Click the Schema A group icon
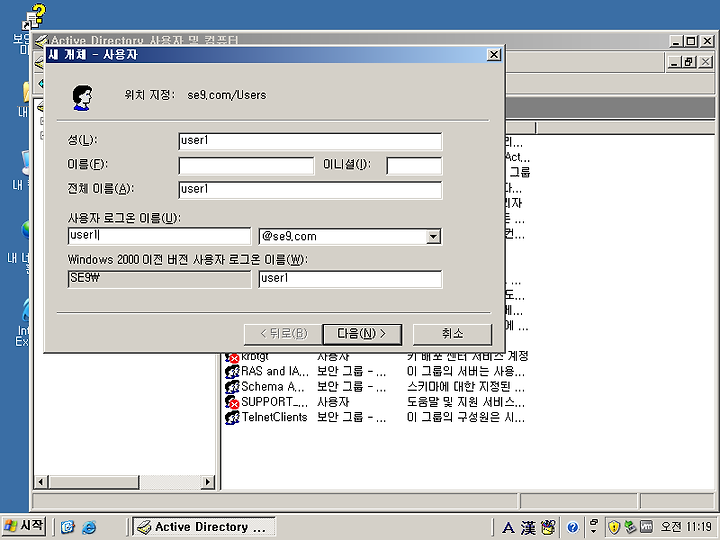Screen dimensions: 720x540 tap(232, 387)
